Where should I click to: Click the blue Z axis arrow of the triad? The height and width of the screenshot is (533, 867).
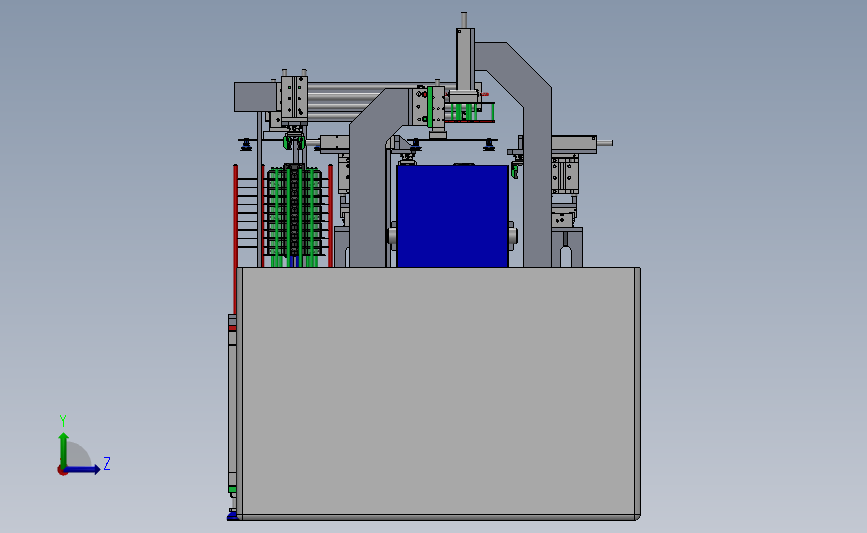[83, 469]
